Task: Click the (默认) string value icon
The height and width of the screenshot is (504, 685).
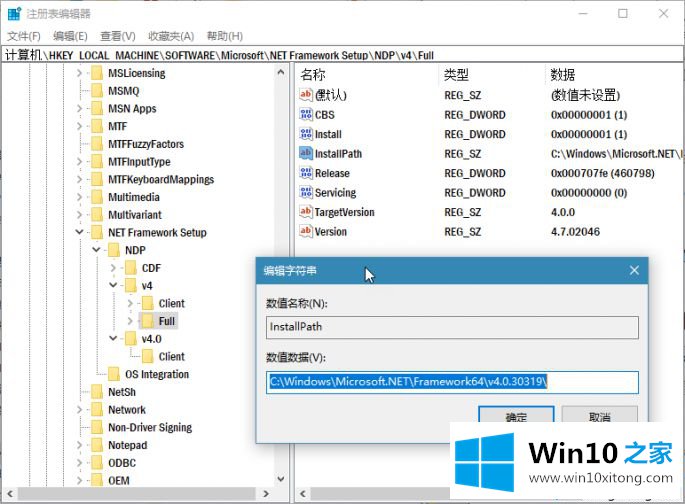Action: (x=306, y=94)
